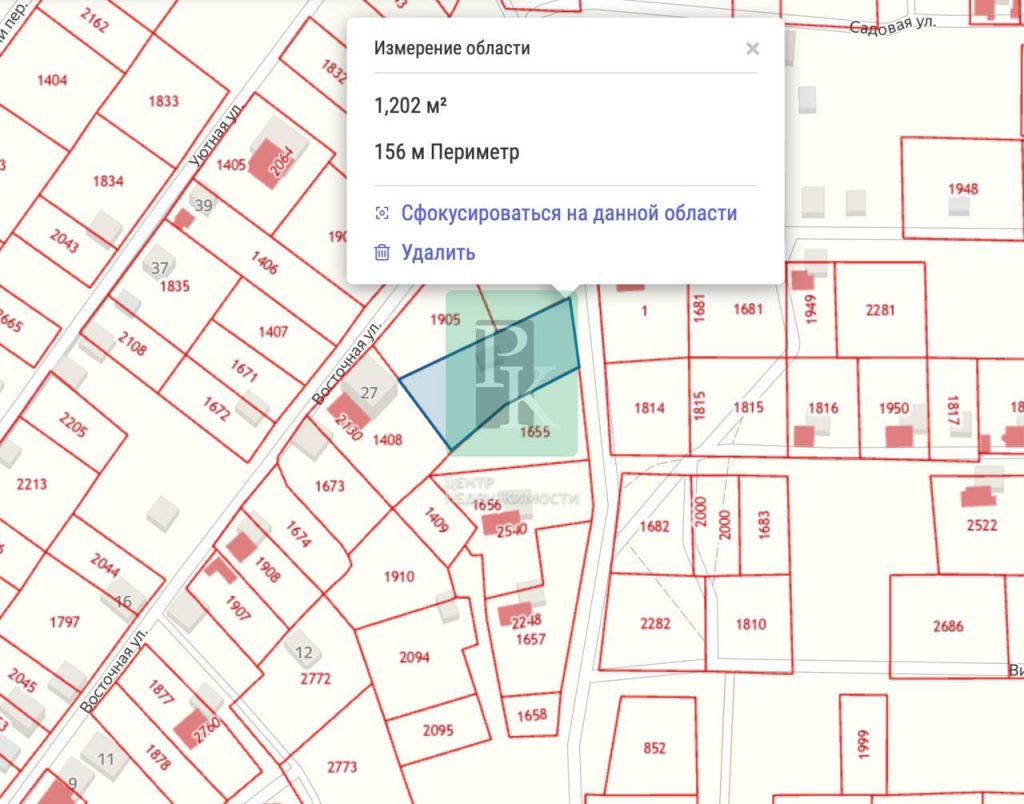Click land parcel 1910

tap(398, 577)
